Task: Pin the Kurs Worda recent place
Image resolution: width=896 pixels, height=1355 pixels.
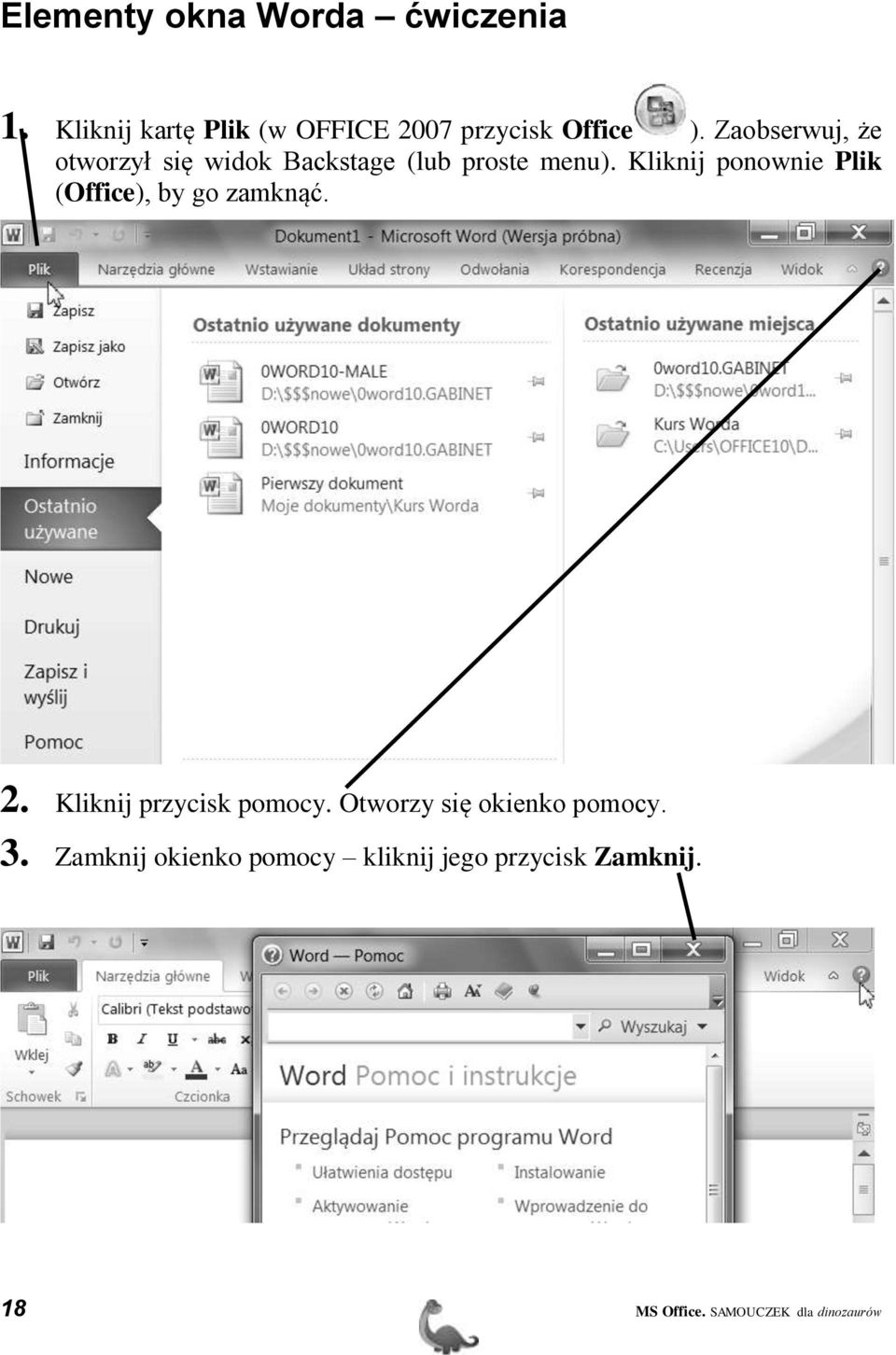Action: click(x=843, y=434)
